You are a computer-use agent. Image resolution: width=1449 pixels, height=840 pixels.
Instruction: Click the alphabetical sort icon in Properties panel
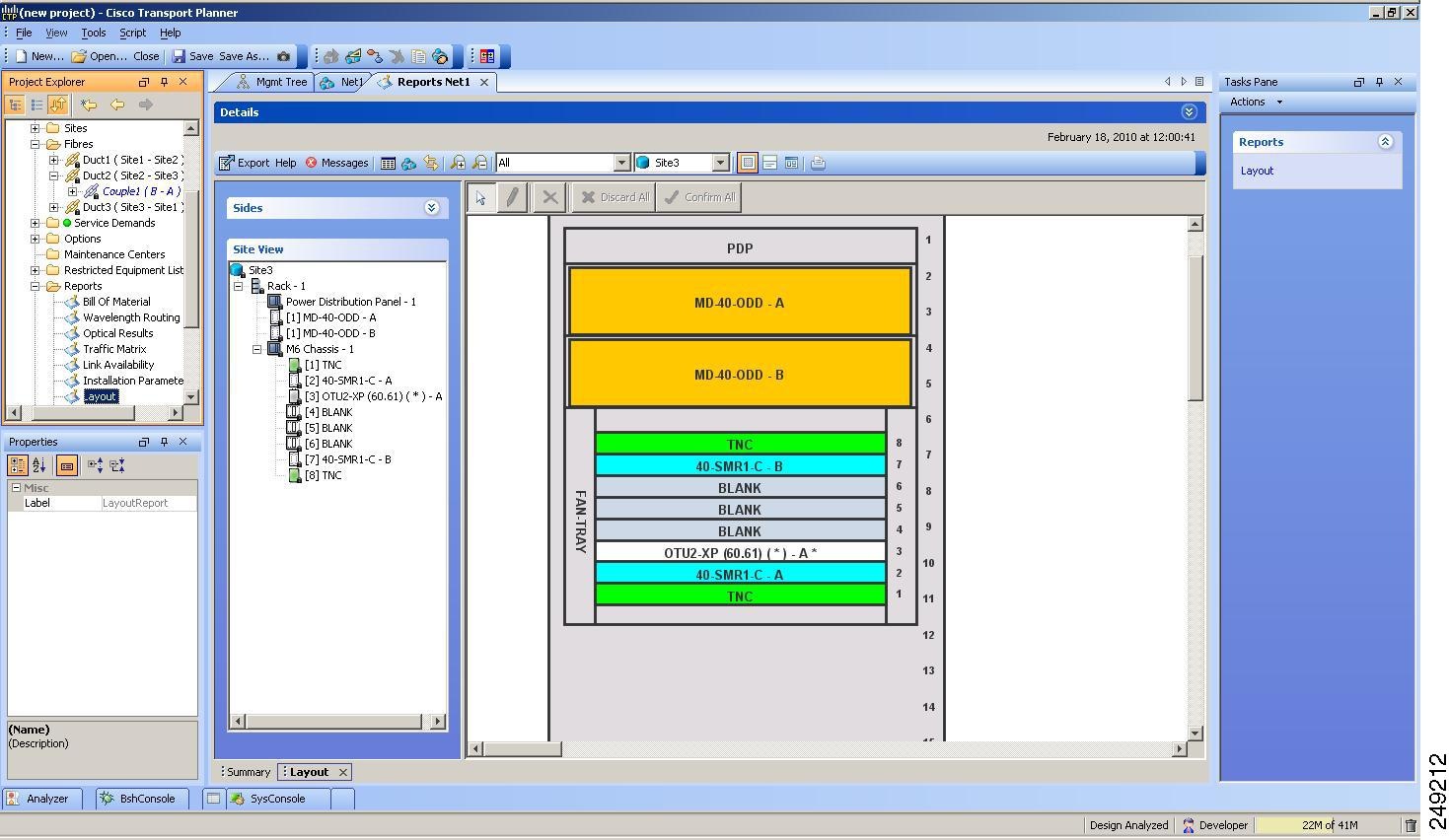pyautogui.click(x=39, y=465)
